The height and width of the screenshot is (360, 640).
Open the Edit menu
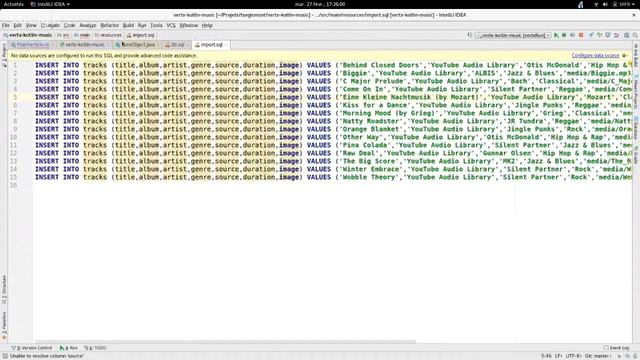pos(18,25)
